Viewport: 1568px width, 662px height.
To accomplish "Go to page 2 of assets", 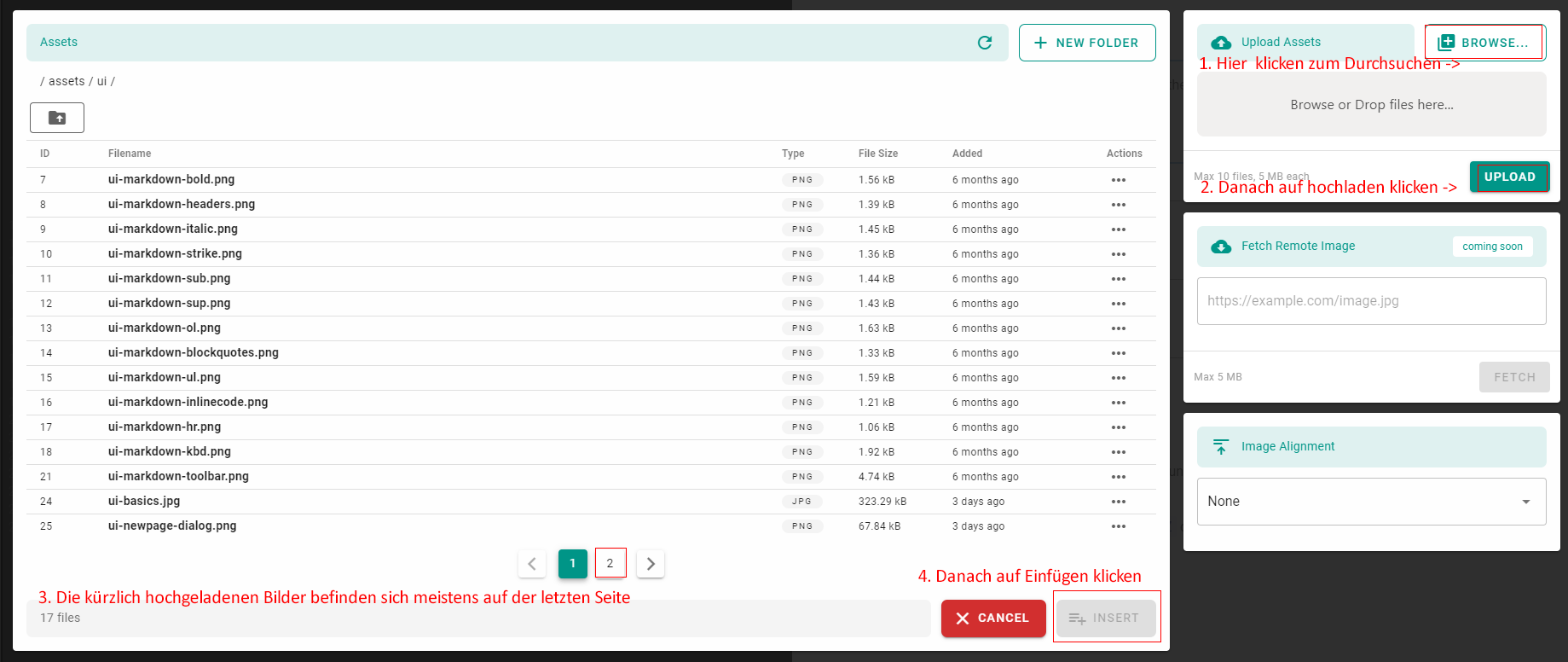I will (x=610, y=563).
